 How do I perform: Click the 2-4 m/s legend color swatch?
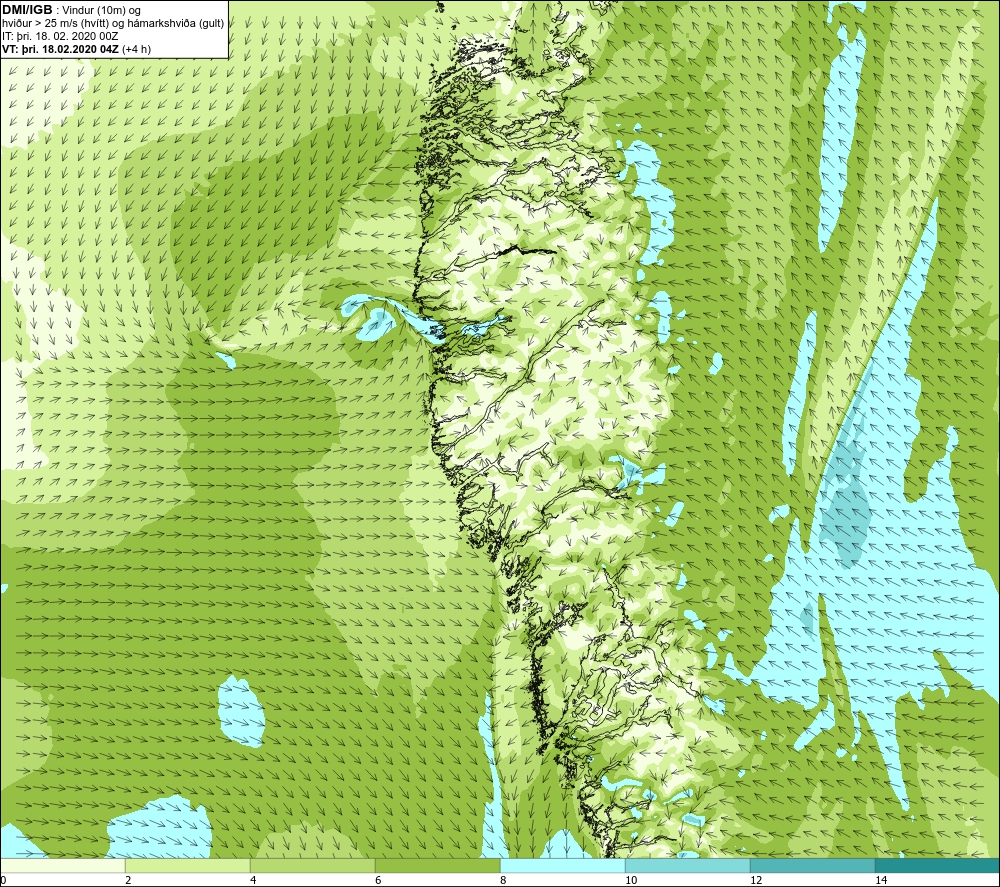tap(188, 865)
